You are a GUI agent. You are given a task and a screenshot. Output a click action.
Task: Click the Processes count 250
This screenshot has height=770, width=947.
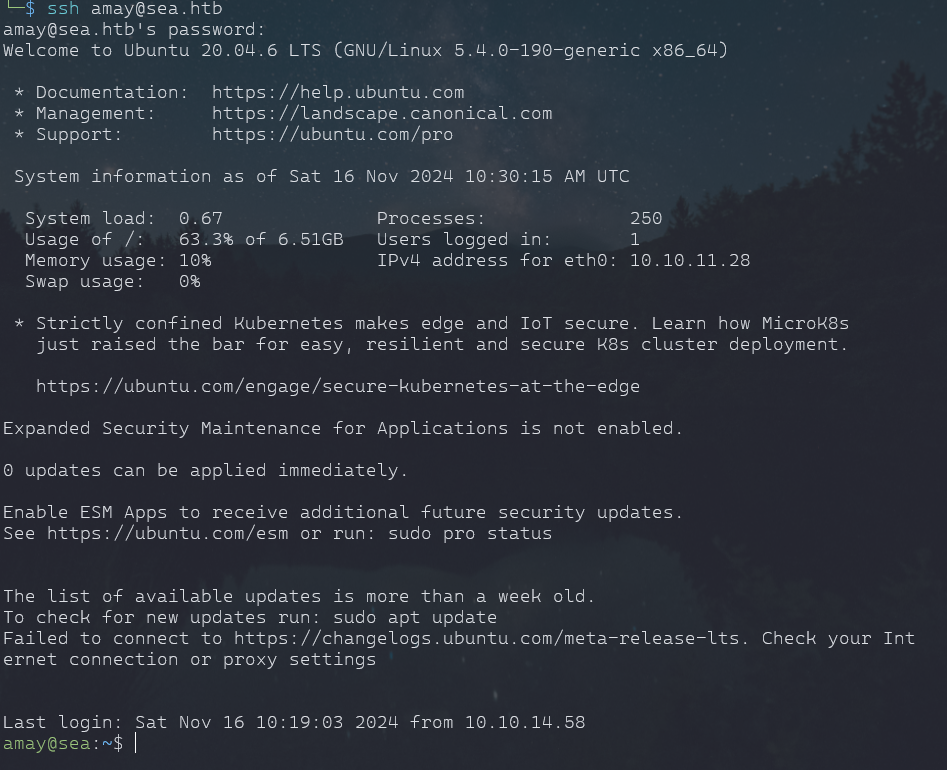[x=646, y=218]
